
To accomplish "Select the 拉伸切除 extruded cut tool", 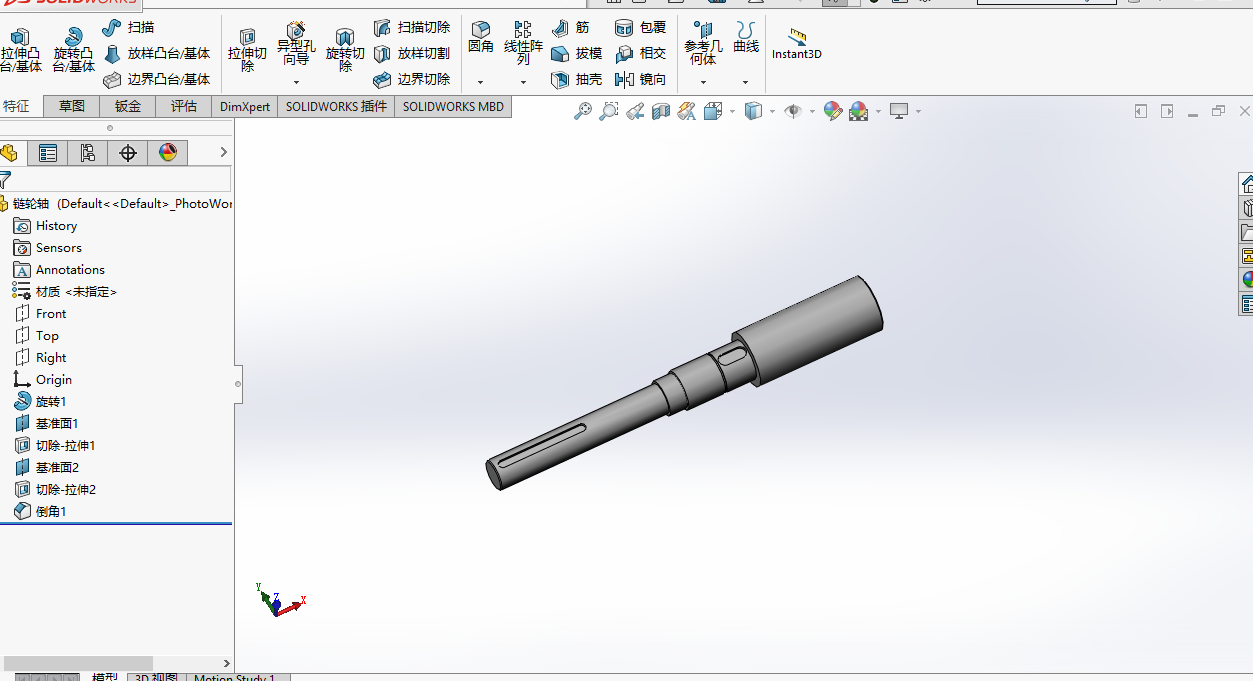I will click(x=247, y=50).
